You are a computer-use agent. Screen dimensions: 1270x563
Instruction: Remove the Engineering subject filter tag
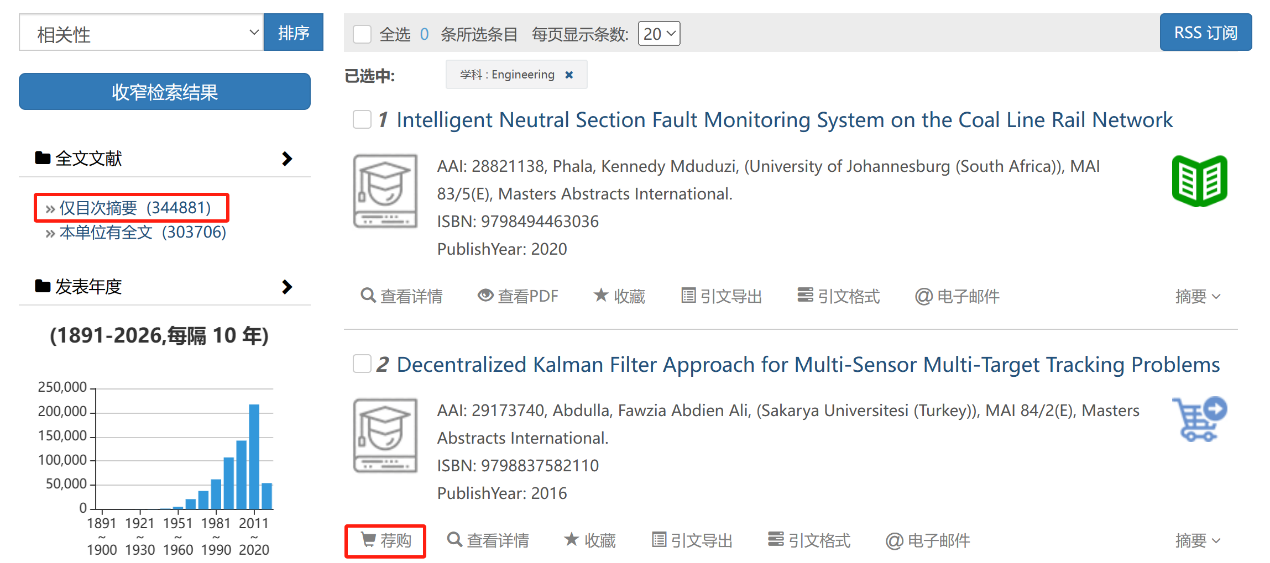(569, 75)
